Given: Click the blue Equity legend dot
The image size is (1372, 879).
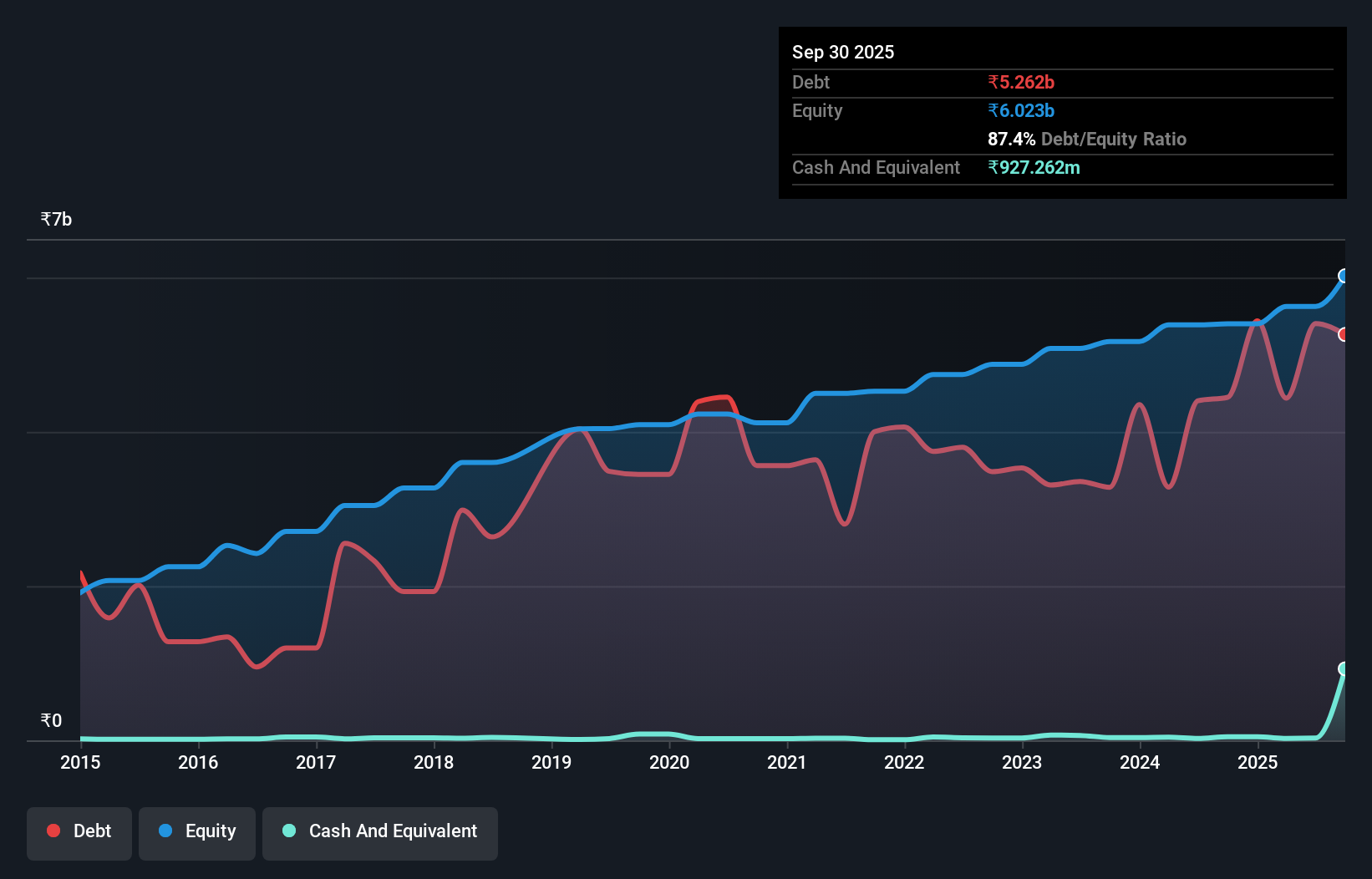Looking at the screenshot, I should [165, 831].
